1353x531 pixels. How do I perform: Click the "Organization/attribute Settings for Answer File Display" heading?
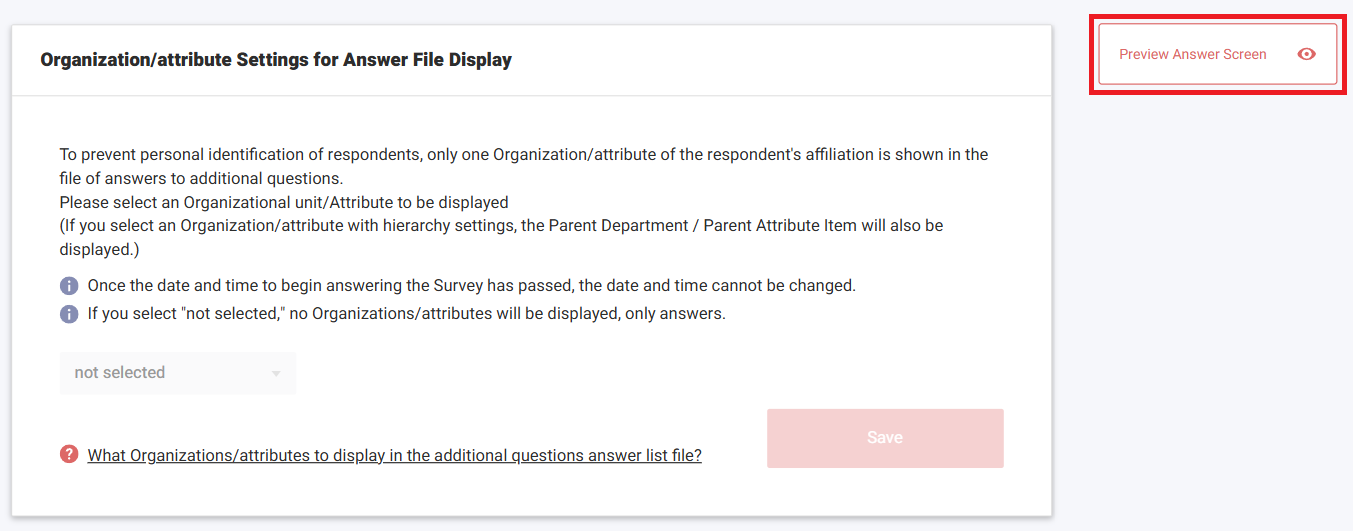point(276,60)
